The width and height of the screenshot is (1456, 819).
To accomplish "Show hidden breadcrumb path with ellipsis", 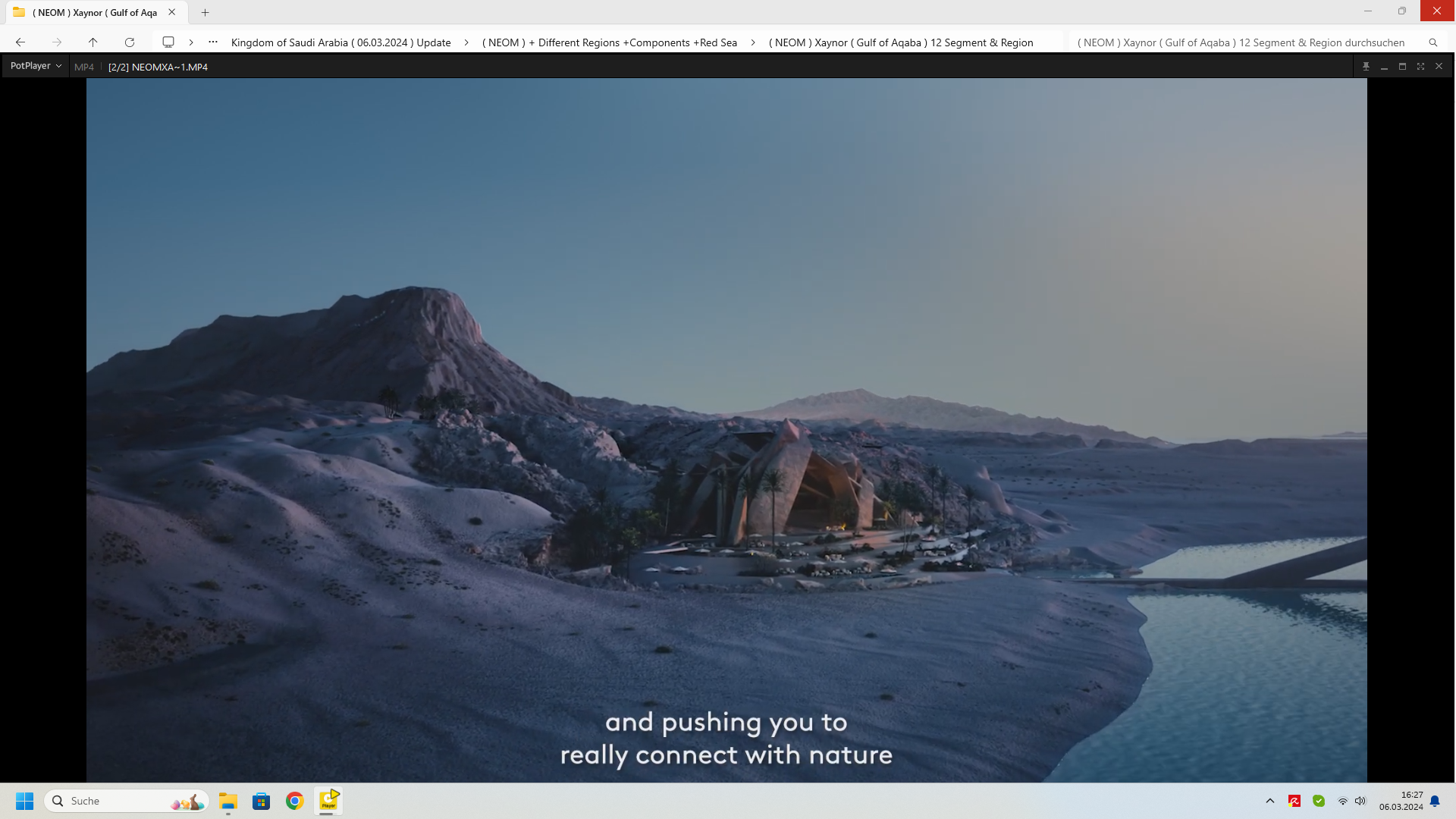I will pyautogui.click(x=213, y=42).
